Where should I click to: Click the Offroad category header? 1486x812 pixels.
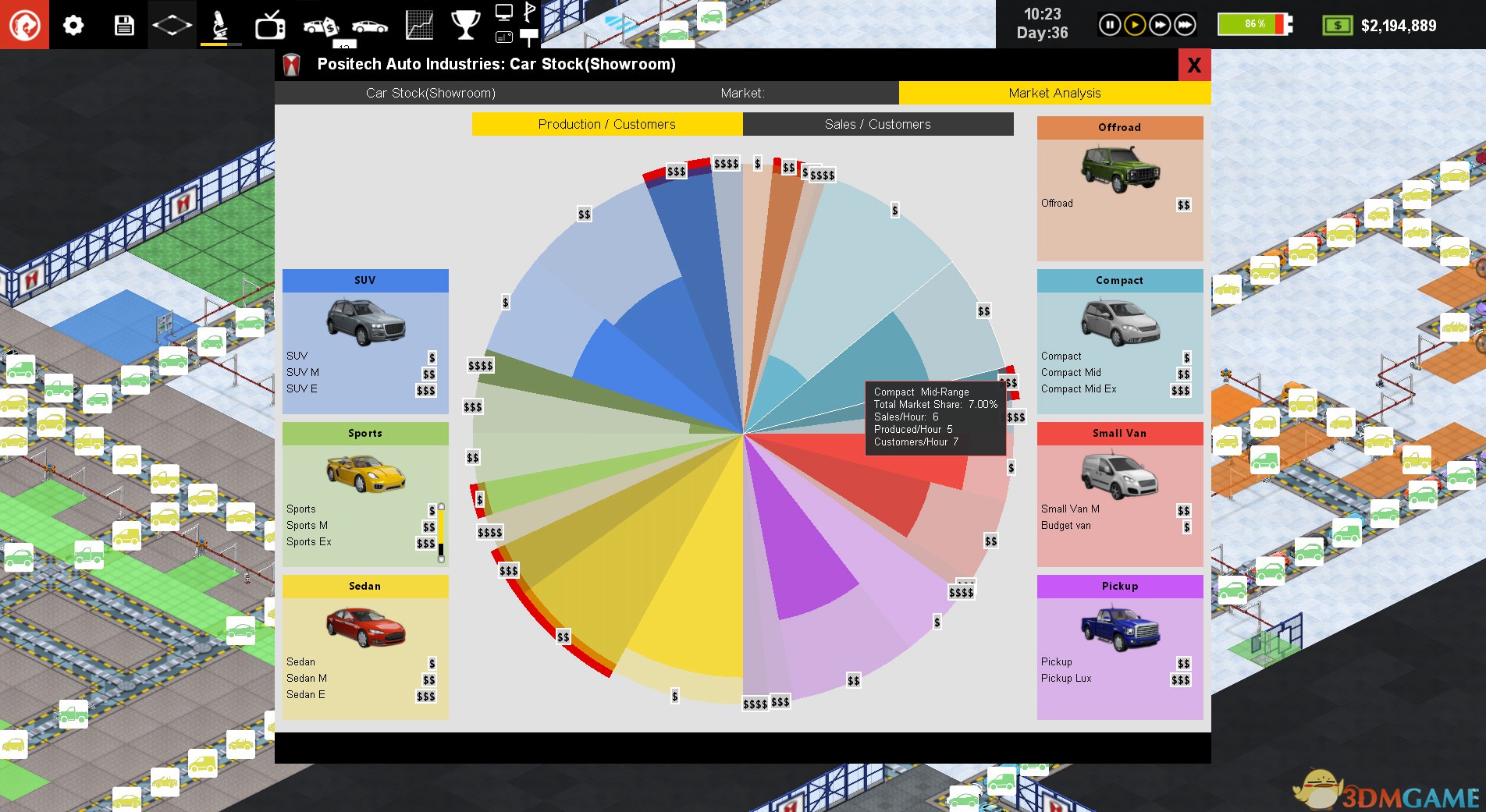click(x=1120, y=127)
